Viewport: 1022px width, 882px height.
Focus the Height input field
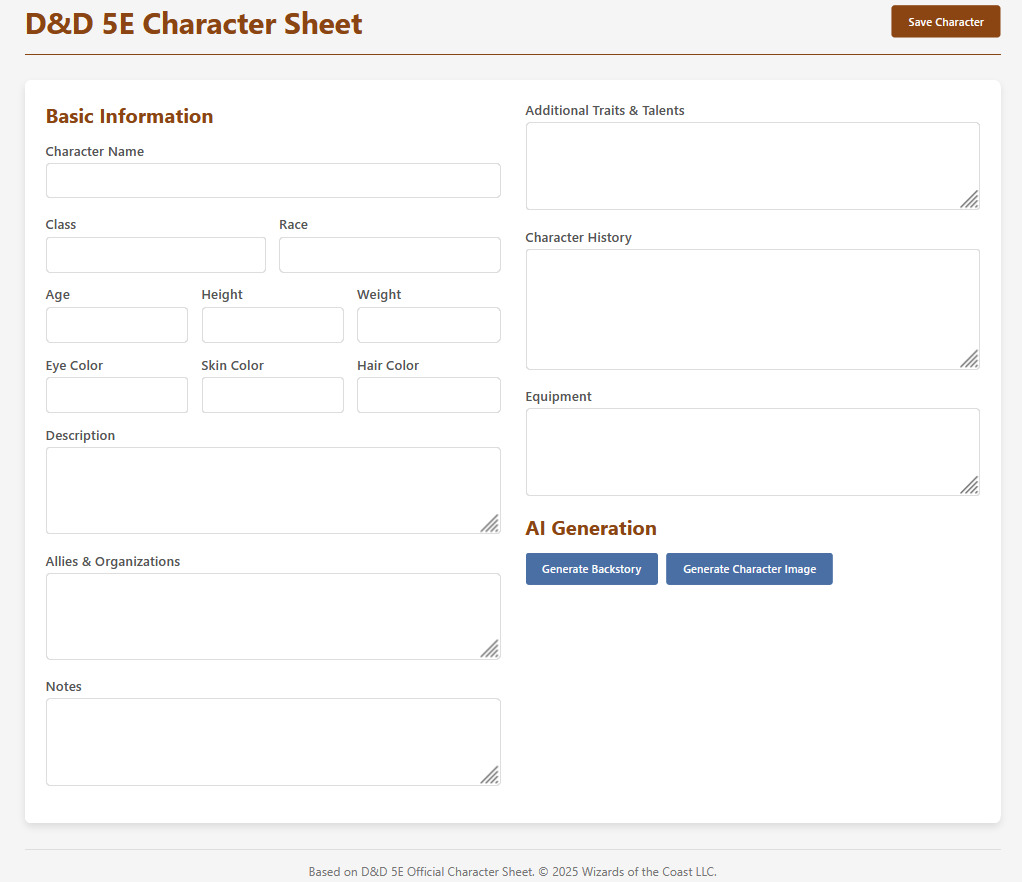[x=272, y=325]
